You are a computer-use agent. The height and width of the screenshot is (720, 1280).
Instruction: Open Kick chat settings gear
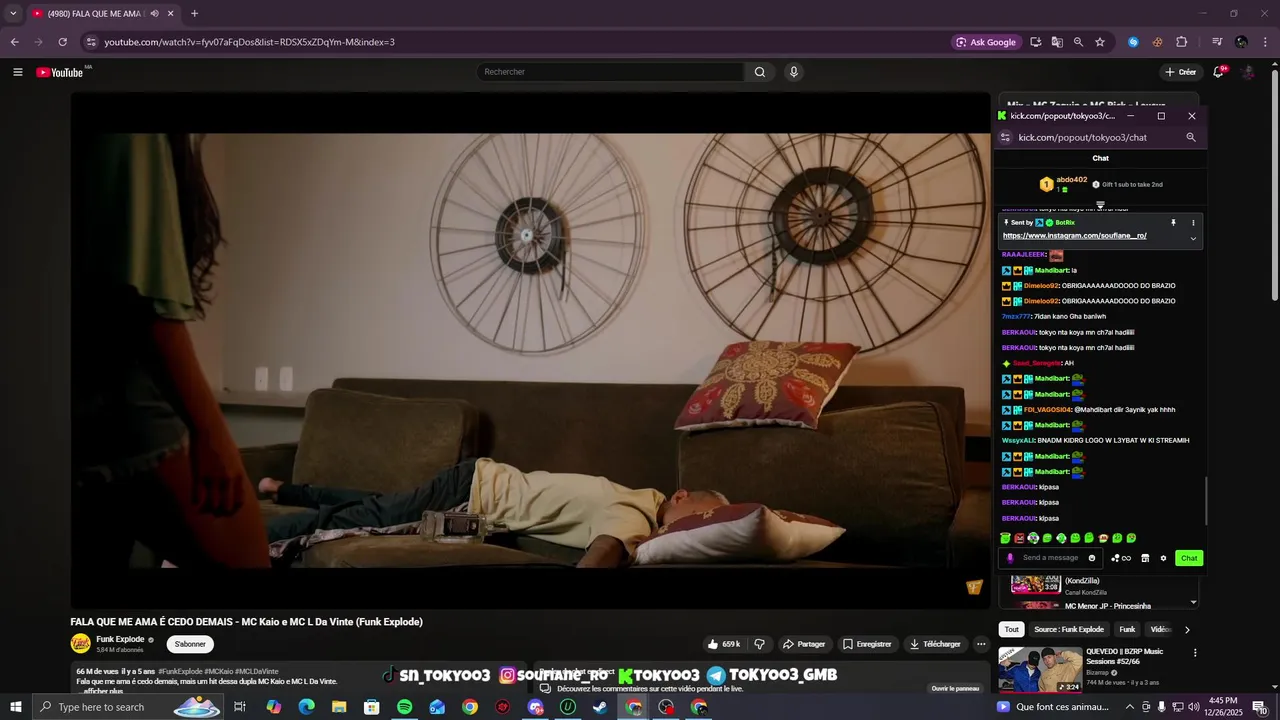(1163, 558)
